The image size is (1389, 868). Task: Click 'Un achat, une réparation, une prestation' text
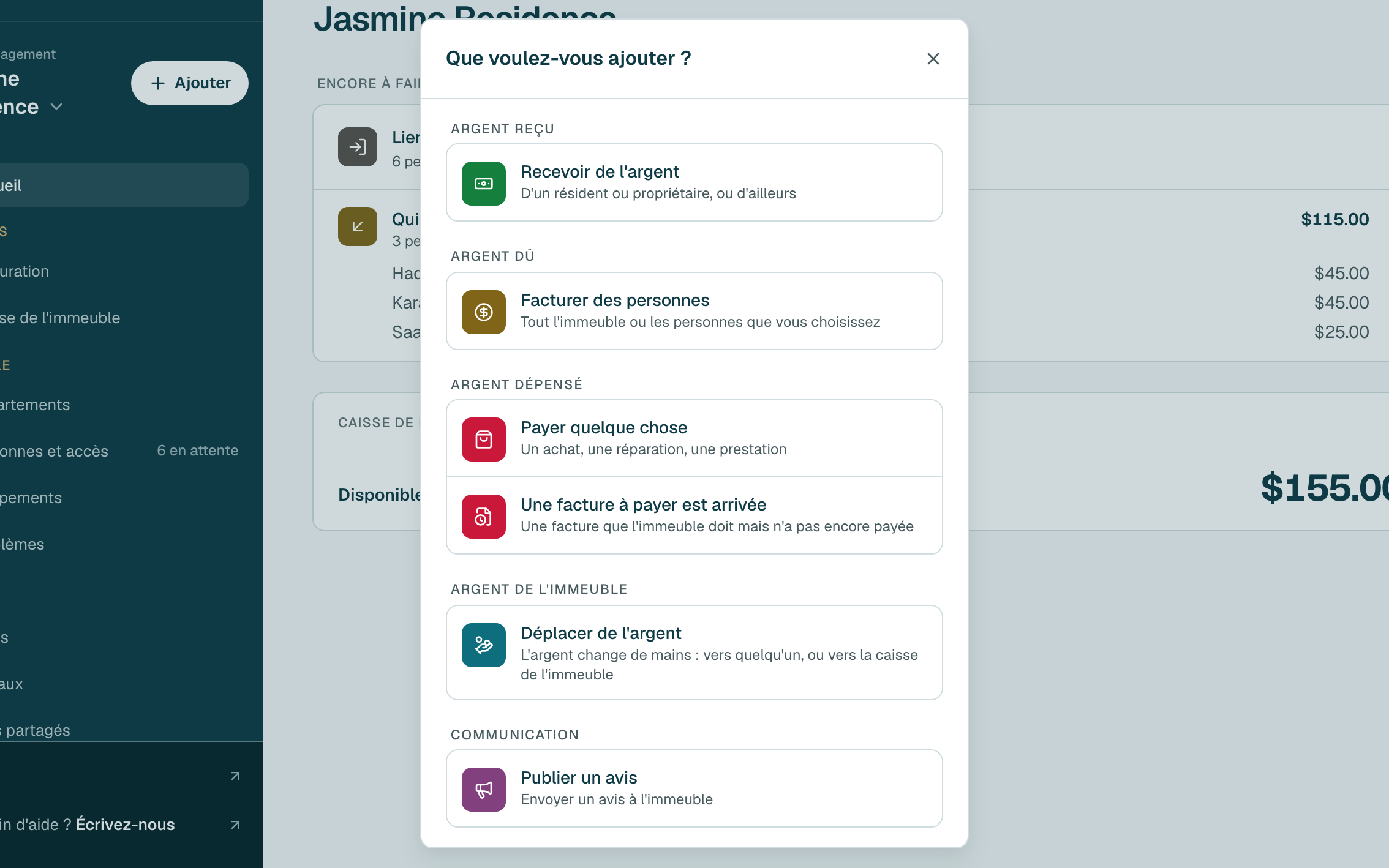coord(653,449)
